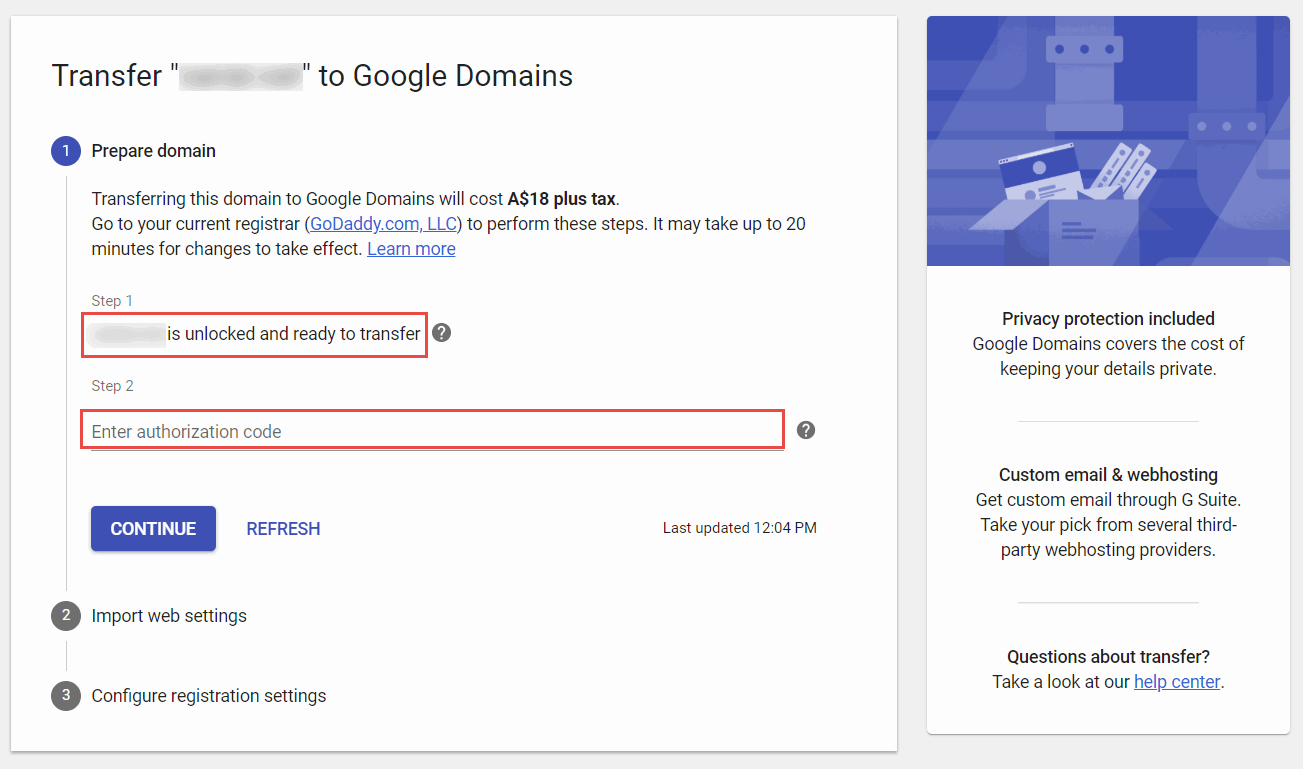The height and width of the screenshot is (769, 1303).
Task: Click the Last updated 12:04 PM timestamp
Action: [x=739, y=528]
